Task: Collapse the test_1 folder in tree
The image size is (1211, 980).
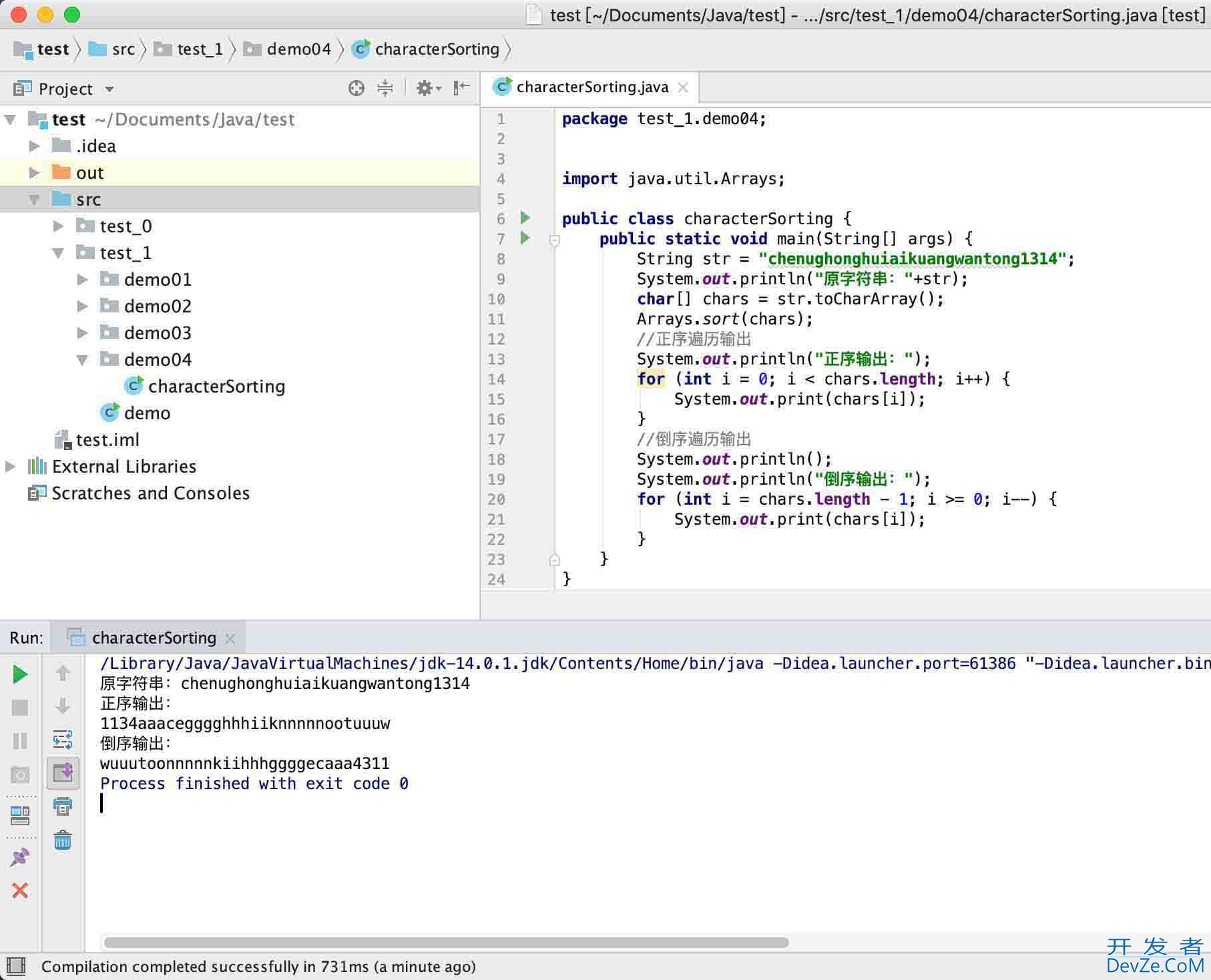Action: point(59,253)
